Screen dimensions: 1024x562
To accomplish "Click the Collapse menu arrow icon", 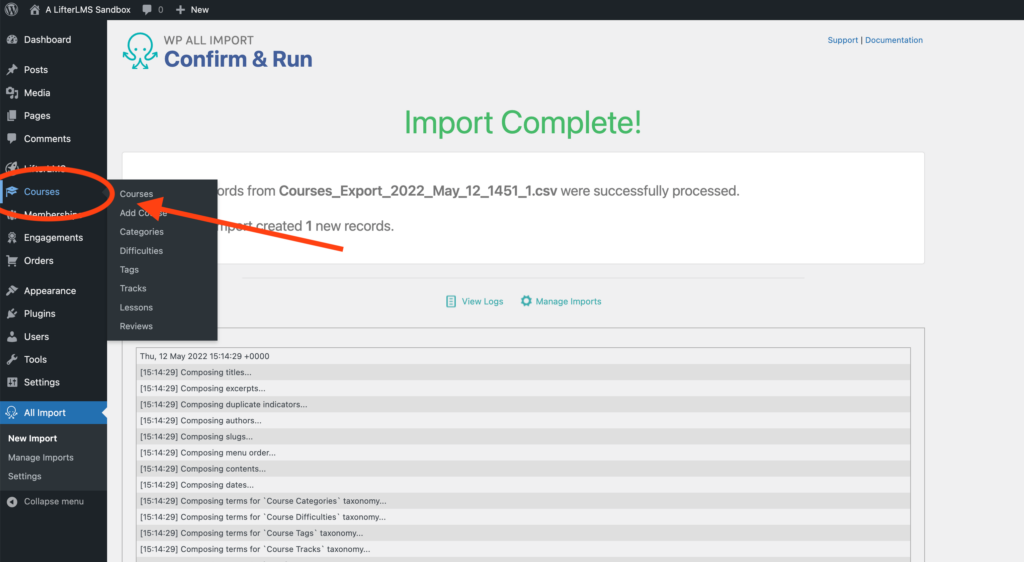I will click(12, 501).
